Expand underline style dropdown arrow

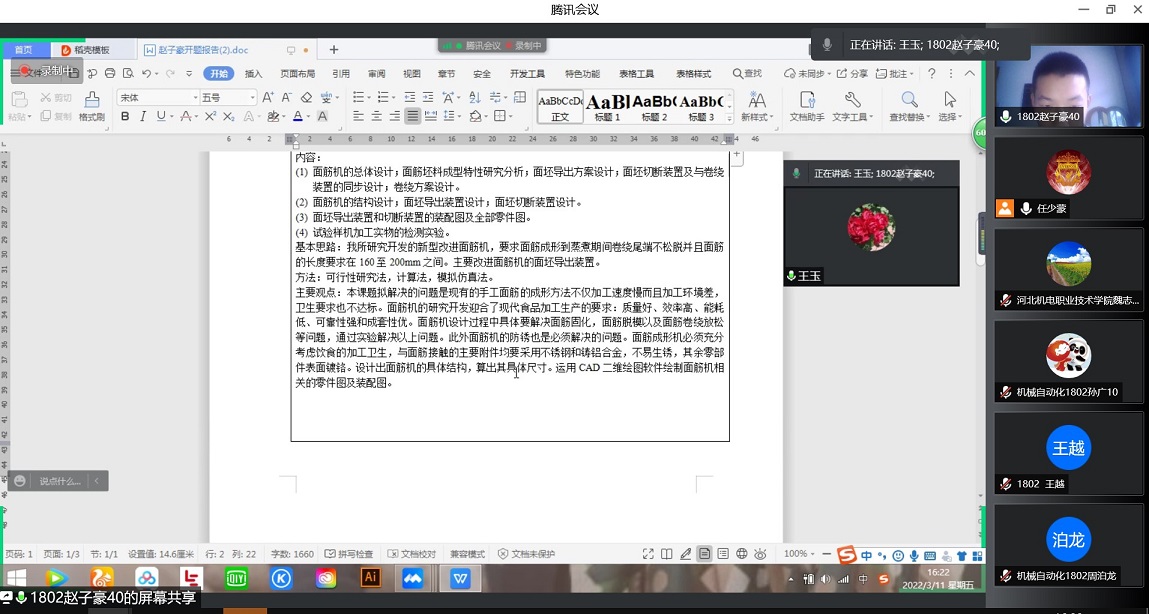point(171,116)
